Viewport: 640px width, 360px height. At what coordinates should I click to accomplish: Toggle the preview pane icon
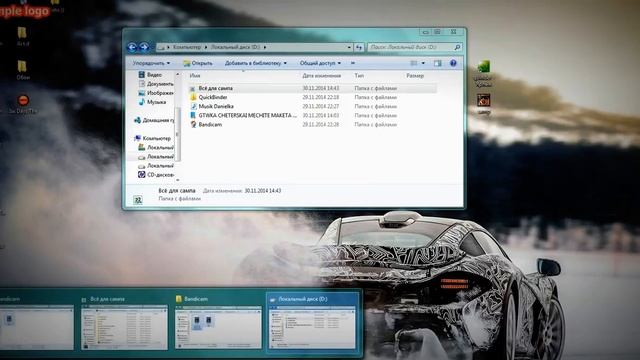point(438,63)
